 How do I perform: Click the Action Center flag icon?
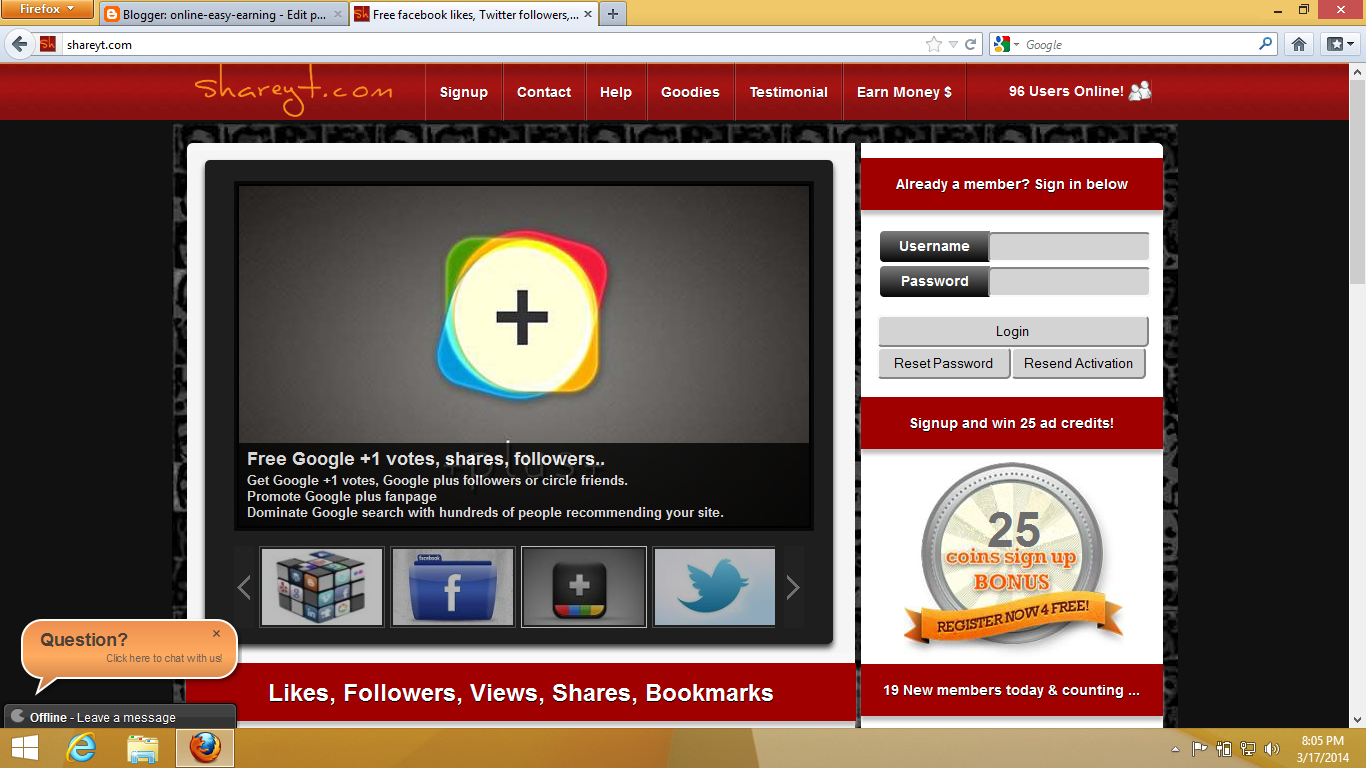tap(1199, 748)
